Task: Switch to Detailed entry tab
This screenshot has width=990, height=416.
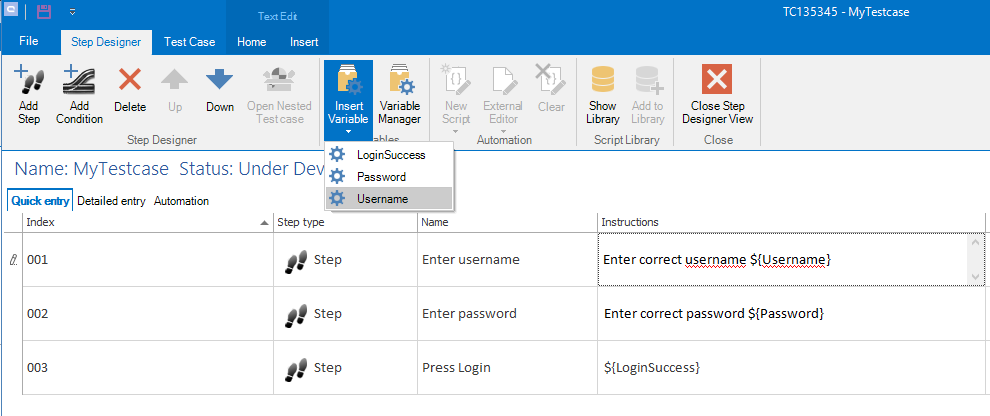Action: point(111,201)
